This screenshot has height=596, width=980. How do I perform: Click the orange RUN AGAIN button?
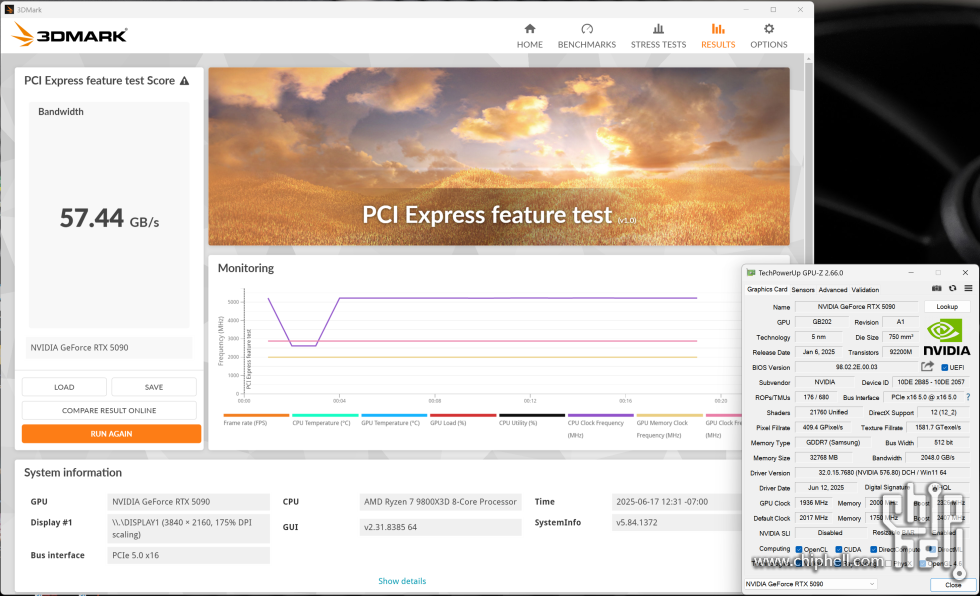(111, 434)
